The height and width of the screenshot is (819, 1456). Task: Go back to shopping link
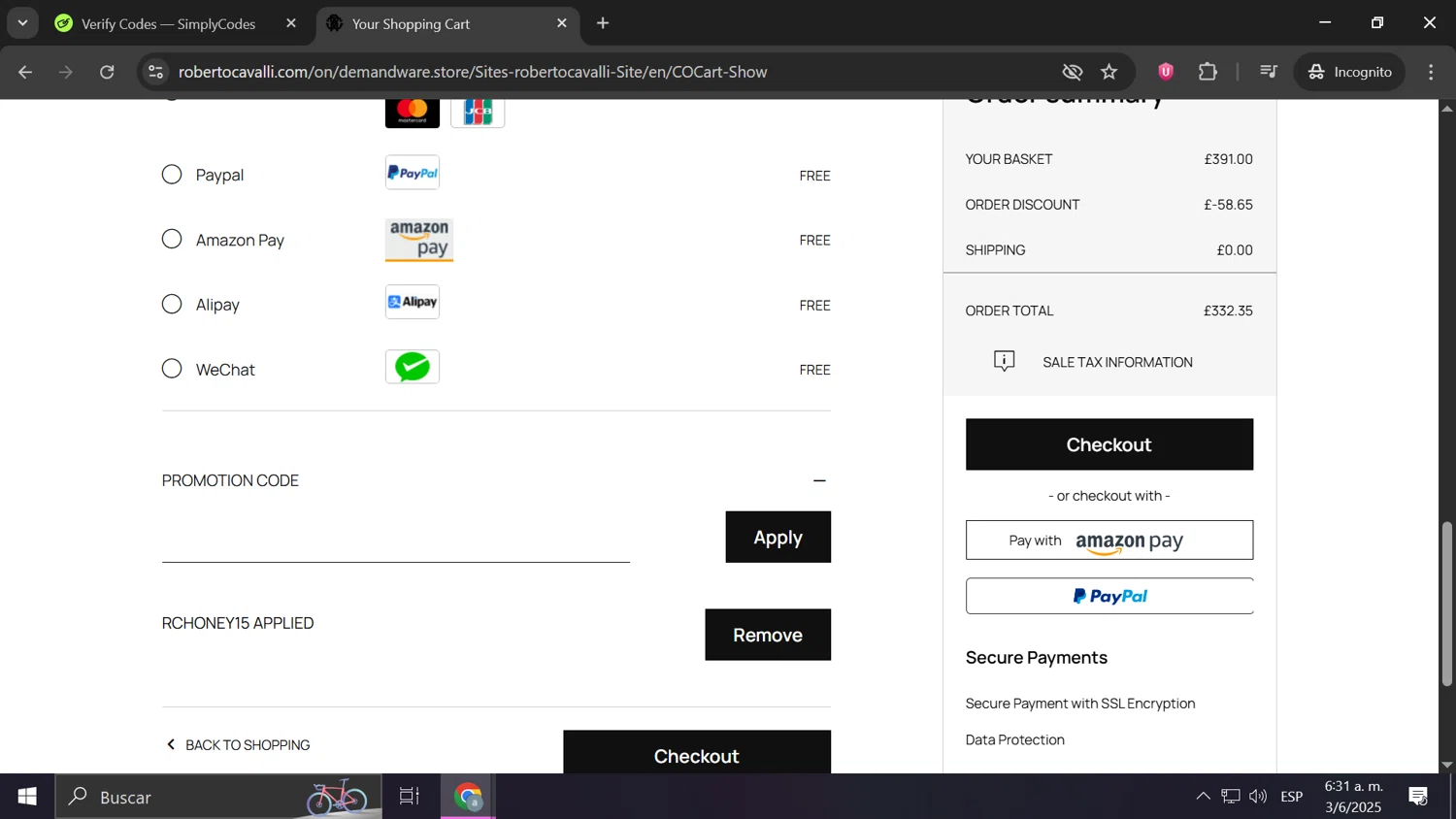pyautogui.click(x=238, y=744)
